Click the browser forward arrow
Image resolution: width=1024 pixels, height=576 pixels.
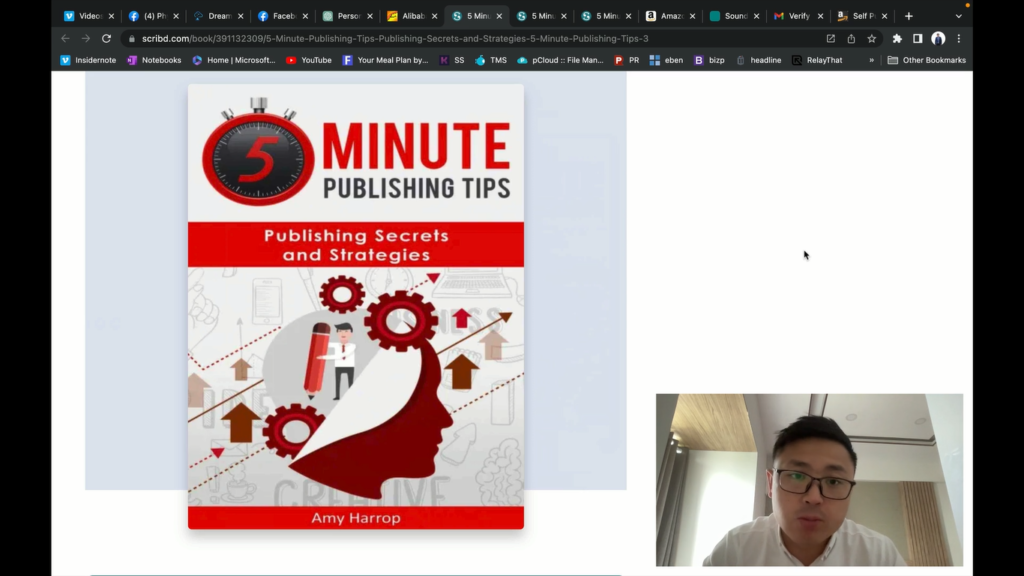[x=86, y=39]
